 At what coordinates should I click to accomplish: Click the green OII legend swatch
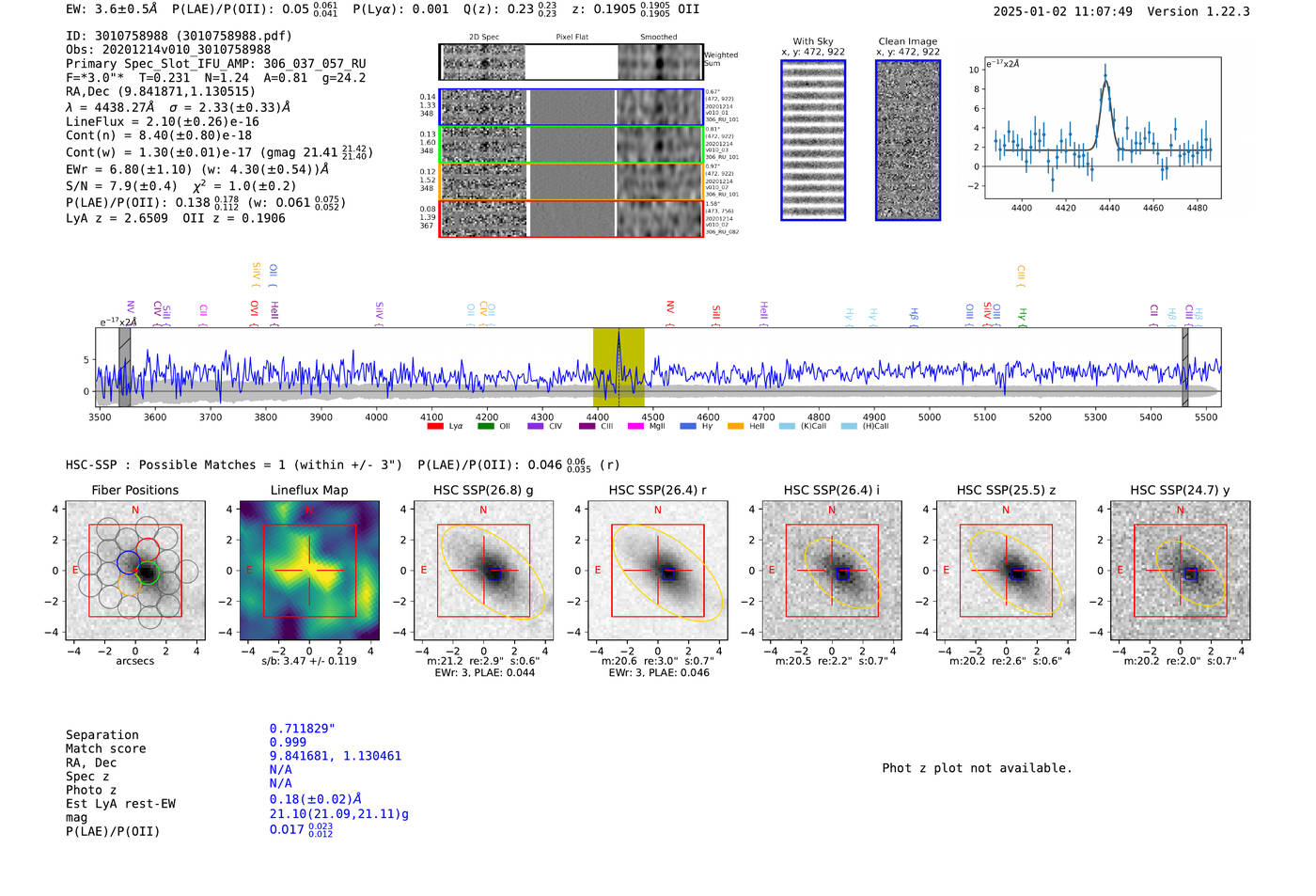click(x=485, y=426)
